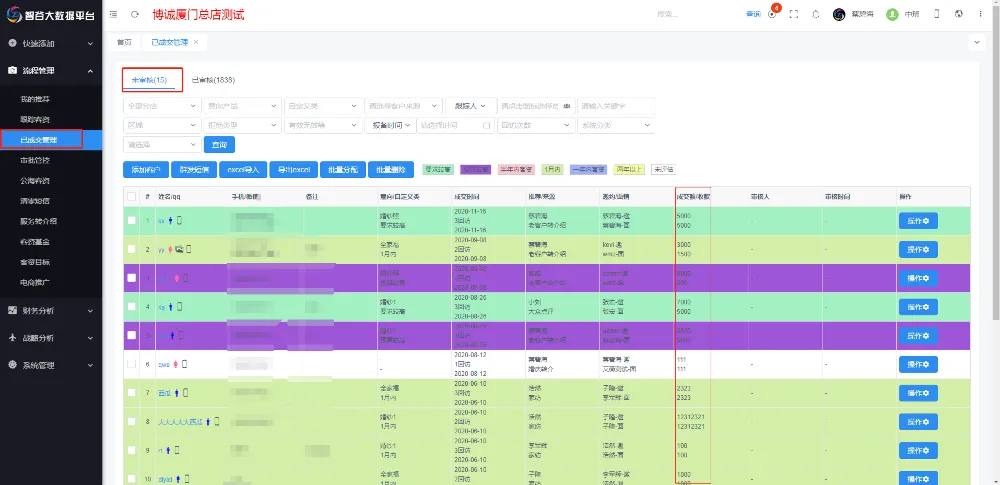Screen dimensions: 1000x485
Task: Click the 查询 search button
Action: point(220,145)
